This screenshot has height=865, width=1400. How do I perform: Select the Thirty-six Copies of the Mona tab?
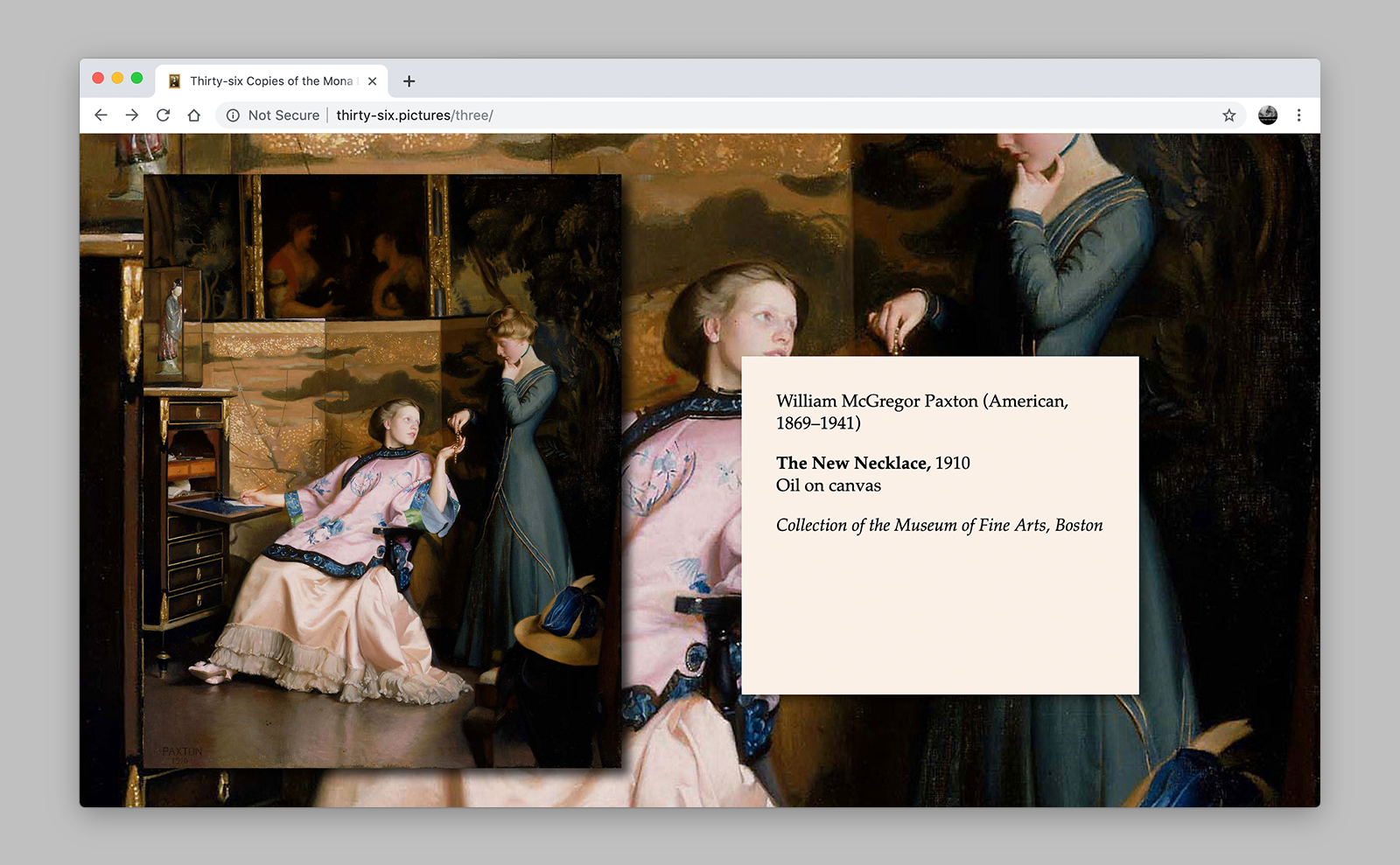point(270,81)
